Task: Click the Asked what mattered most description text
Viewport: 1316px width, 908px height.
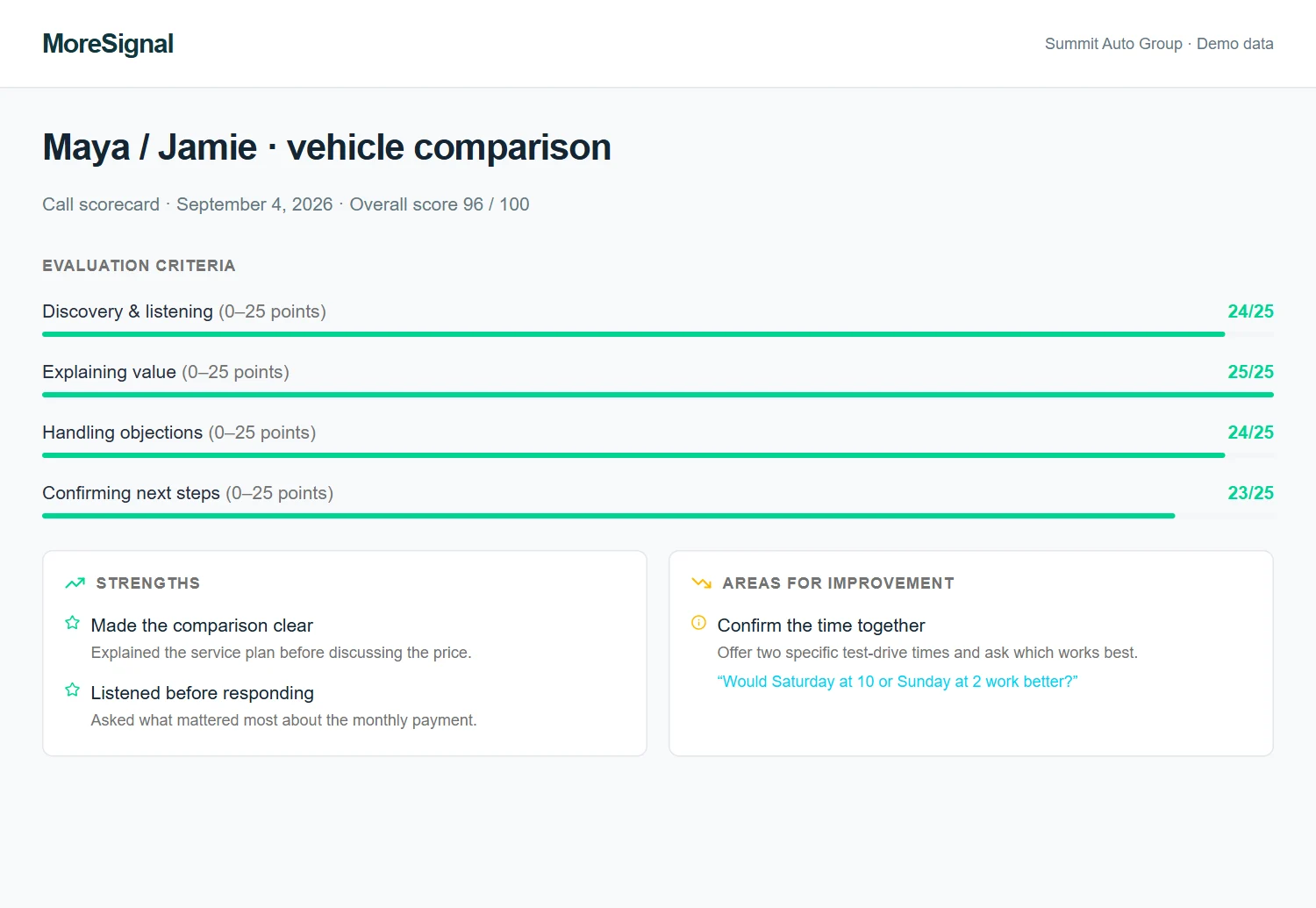Action: tap(283, 720)
